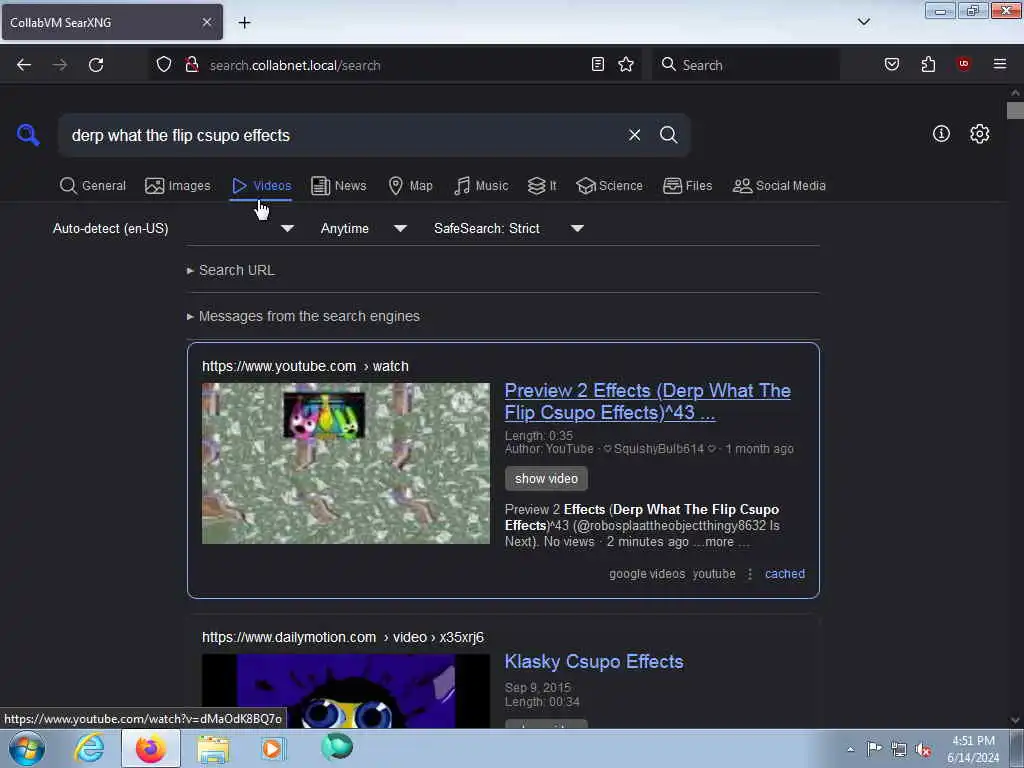Click the Klasky Csupo Effects thumbnail

345,691
